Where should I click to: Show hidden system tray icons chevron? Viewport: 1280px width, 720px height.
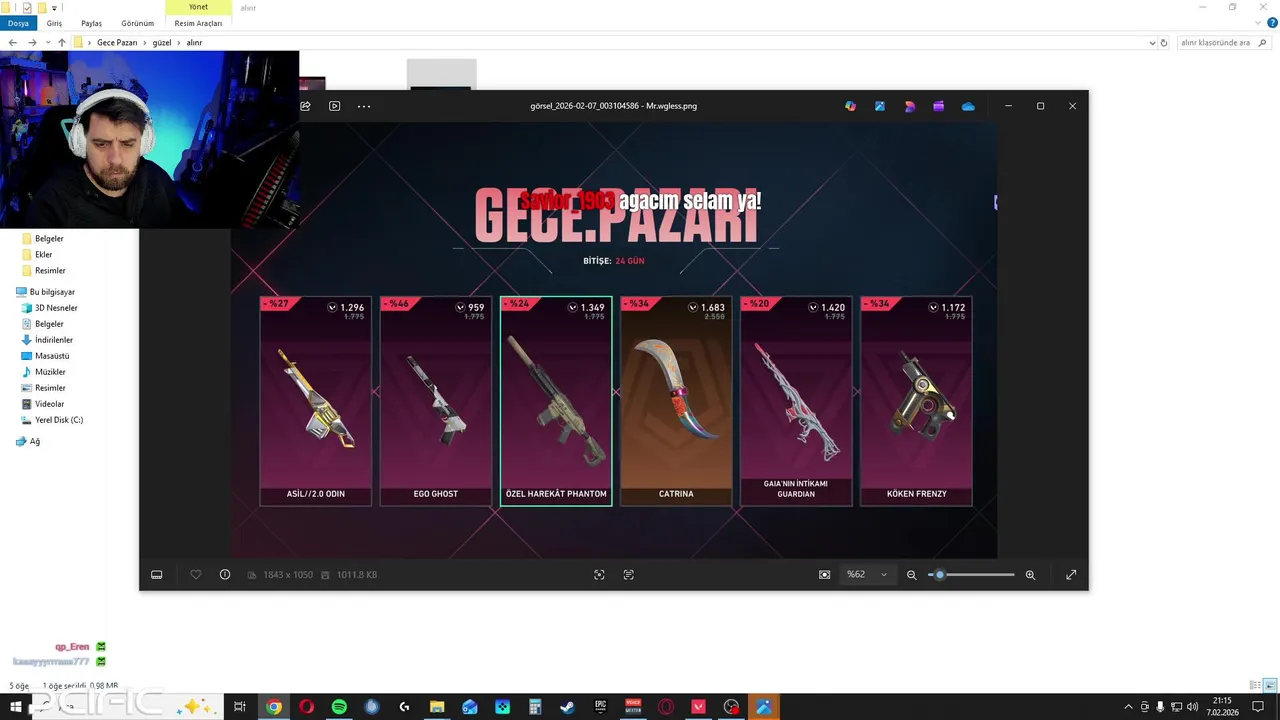click(1128, 707)
